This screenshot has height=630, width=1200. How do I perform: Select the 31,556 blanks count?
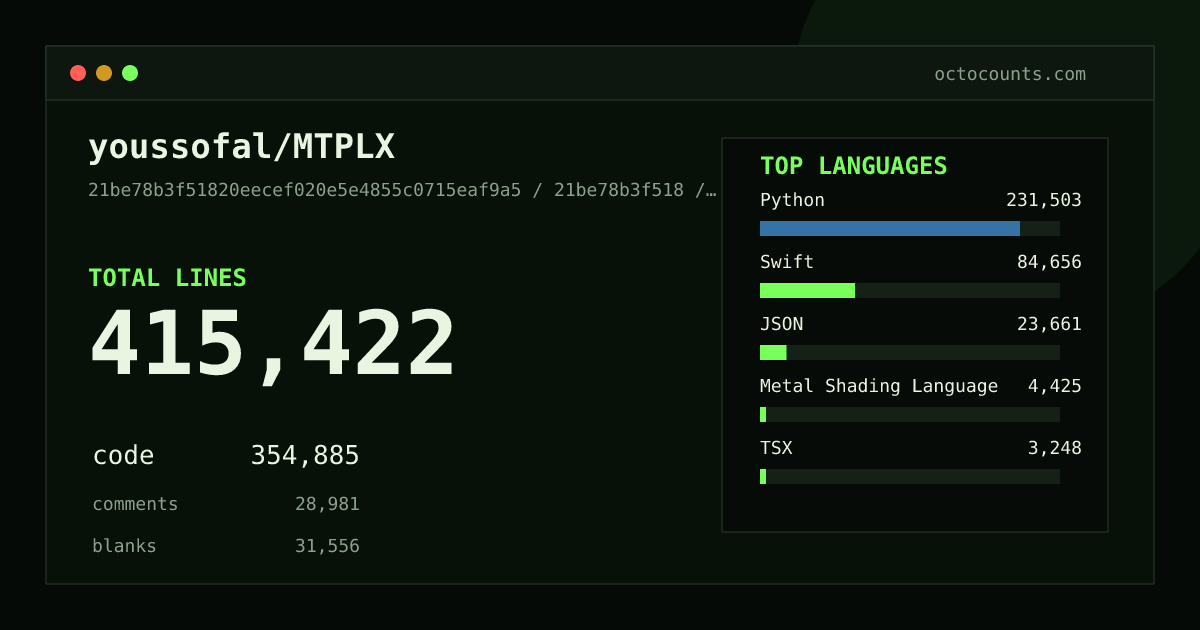[x=327, y=546]
